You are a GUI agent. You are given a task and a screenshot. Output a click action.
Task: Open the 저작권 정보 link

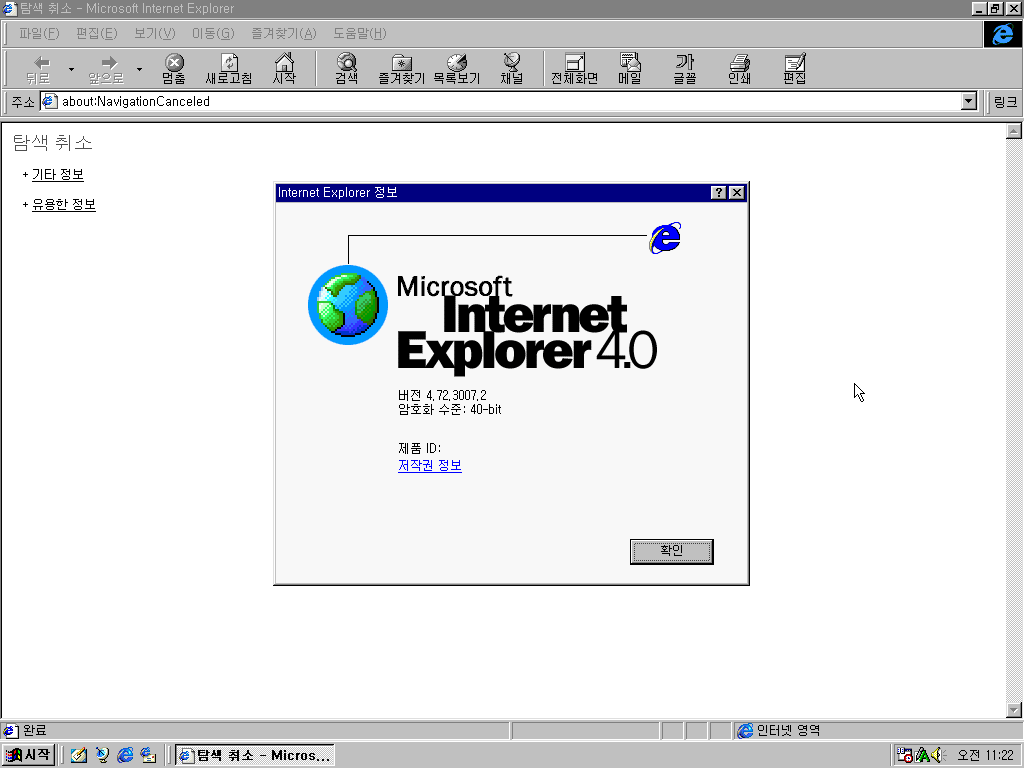pos(430,466)
